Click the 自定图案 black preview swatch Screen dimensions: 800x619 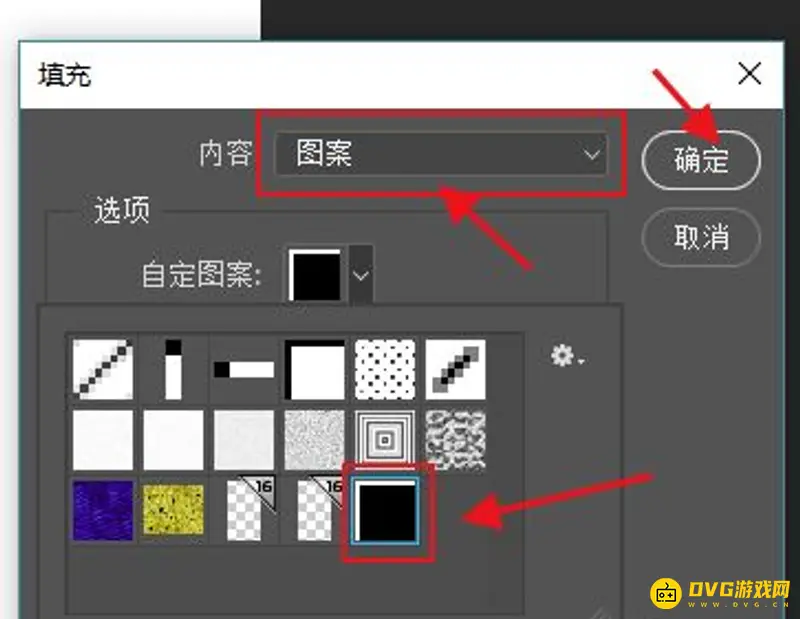click(x=315, y=275)
